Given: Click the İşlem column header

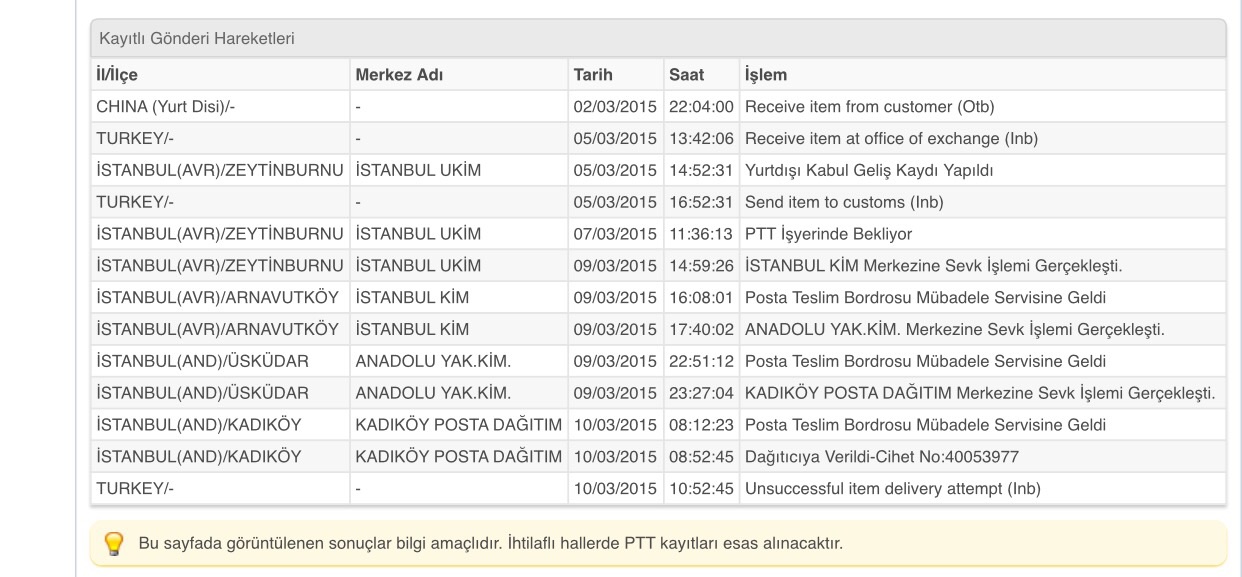Looking at the screenshot, I should coord(766,74).
